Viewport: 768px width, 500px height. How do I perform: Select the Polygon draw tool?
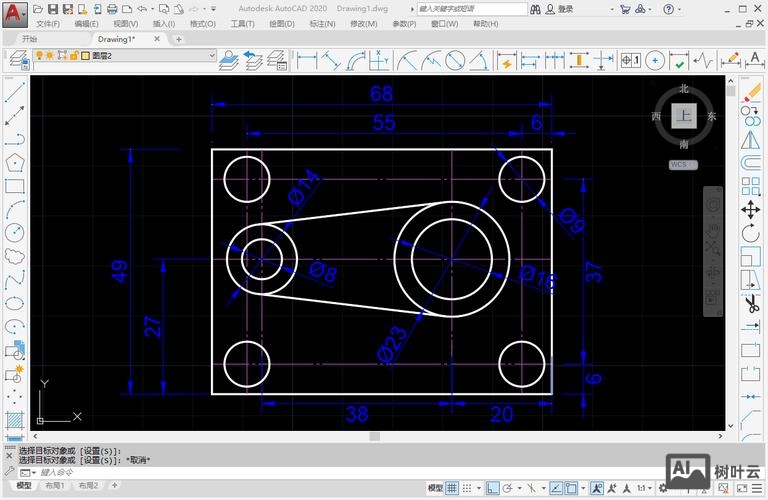point(15,162)
